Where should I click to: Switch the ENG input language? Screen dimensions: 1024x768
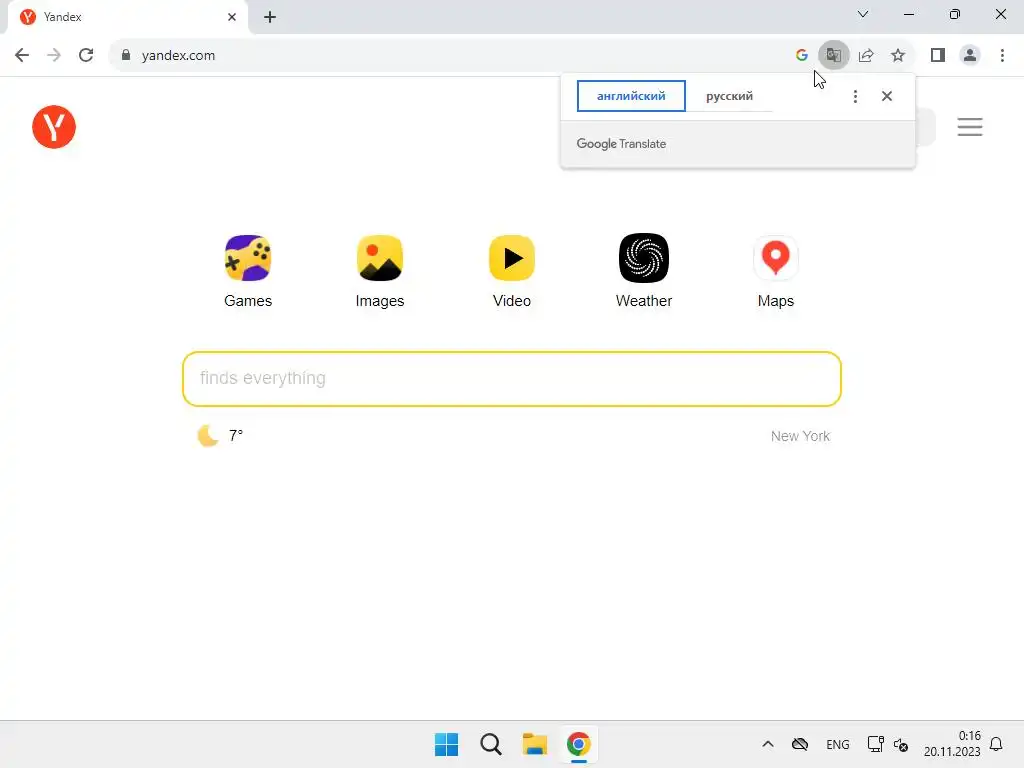(837, 744)
